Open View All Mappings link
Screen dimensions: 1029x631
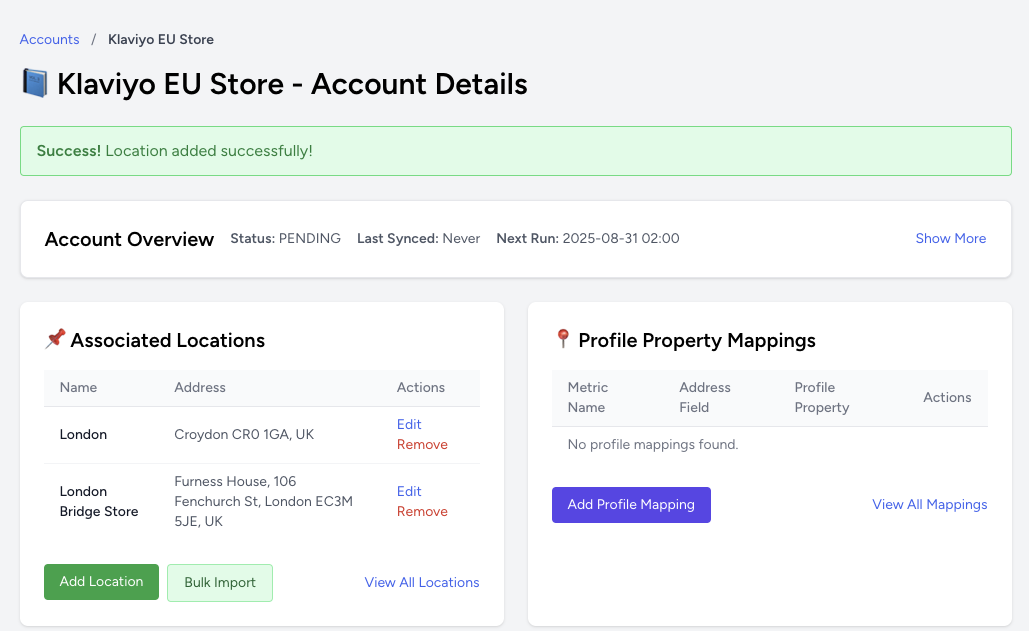[929, 505]
